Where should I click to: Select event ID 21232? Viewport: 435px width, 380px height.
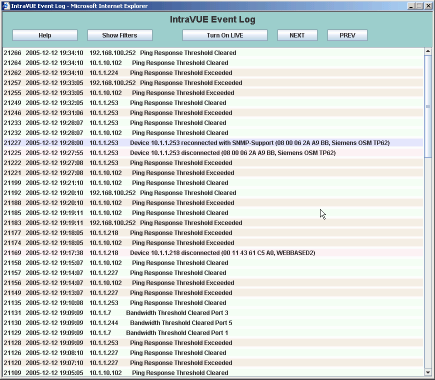pyautogui.click(x=12, y=133)
